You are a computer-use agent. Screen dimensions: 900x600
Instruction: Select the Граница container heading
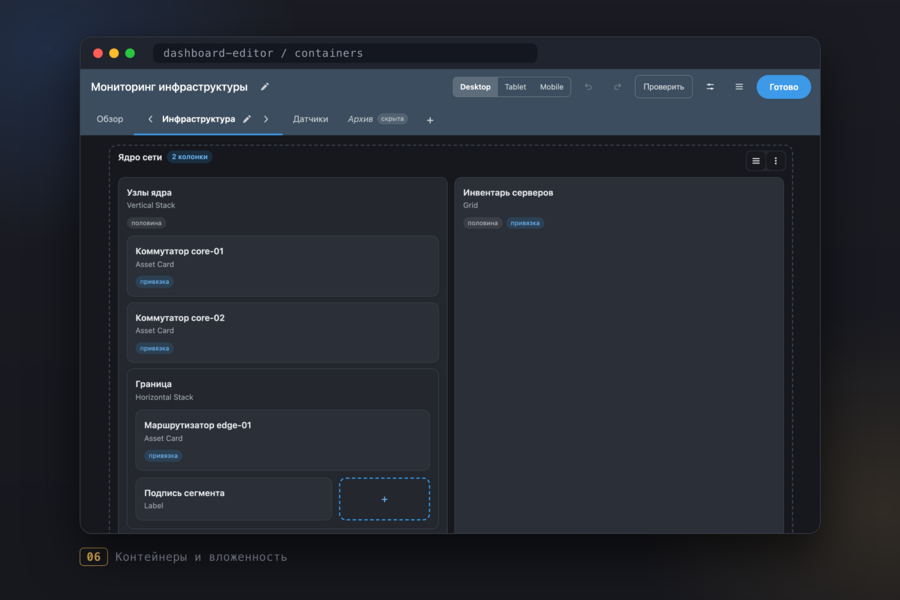coord(153,384)
